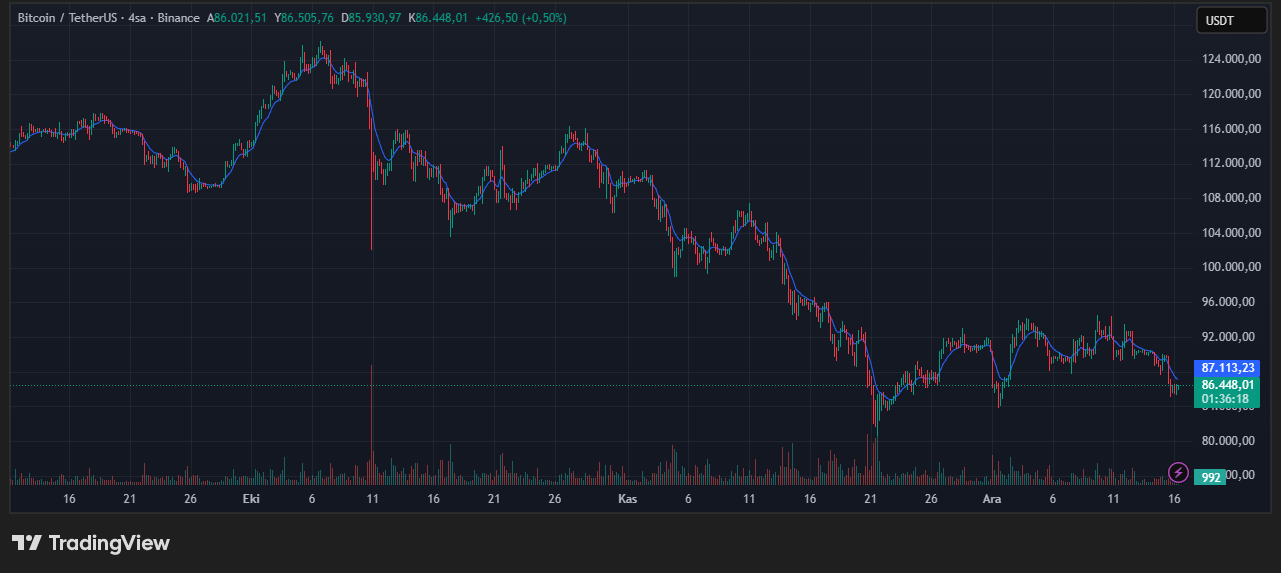Click the 80.000,00 level on price scale

pyautogui.click(x=1230, y=441)
